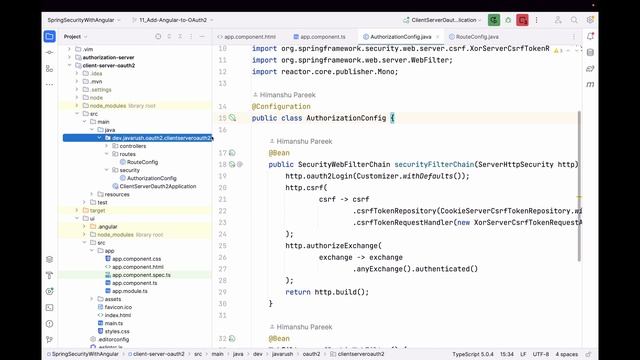Switch to app.component.html tab
The image size is (640, 360).
point(247,37)
